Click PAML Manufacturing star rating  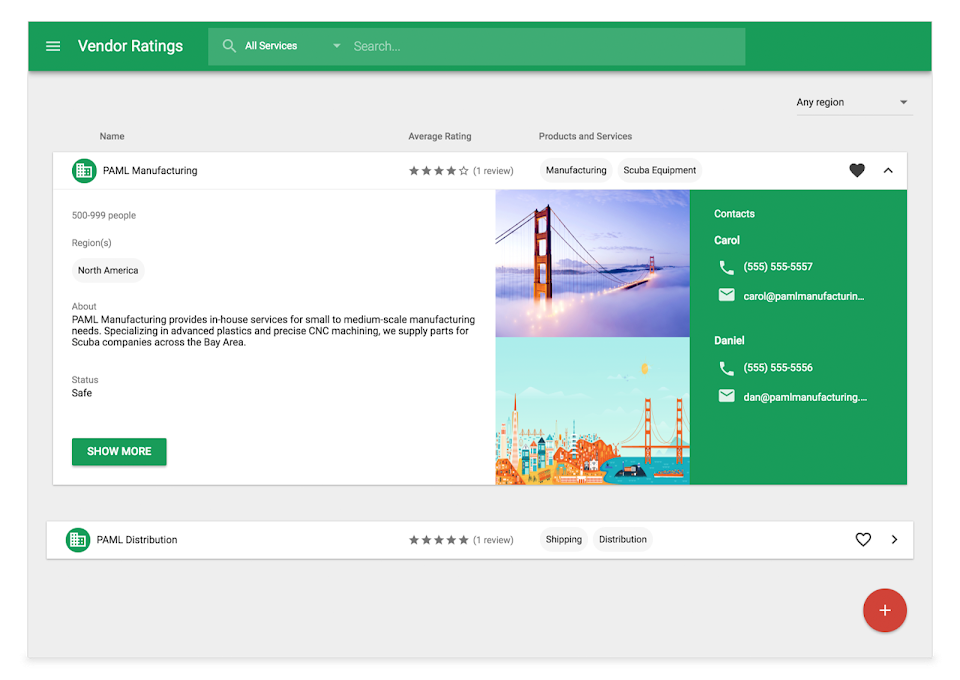tap(438, 171)
